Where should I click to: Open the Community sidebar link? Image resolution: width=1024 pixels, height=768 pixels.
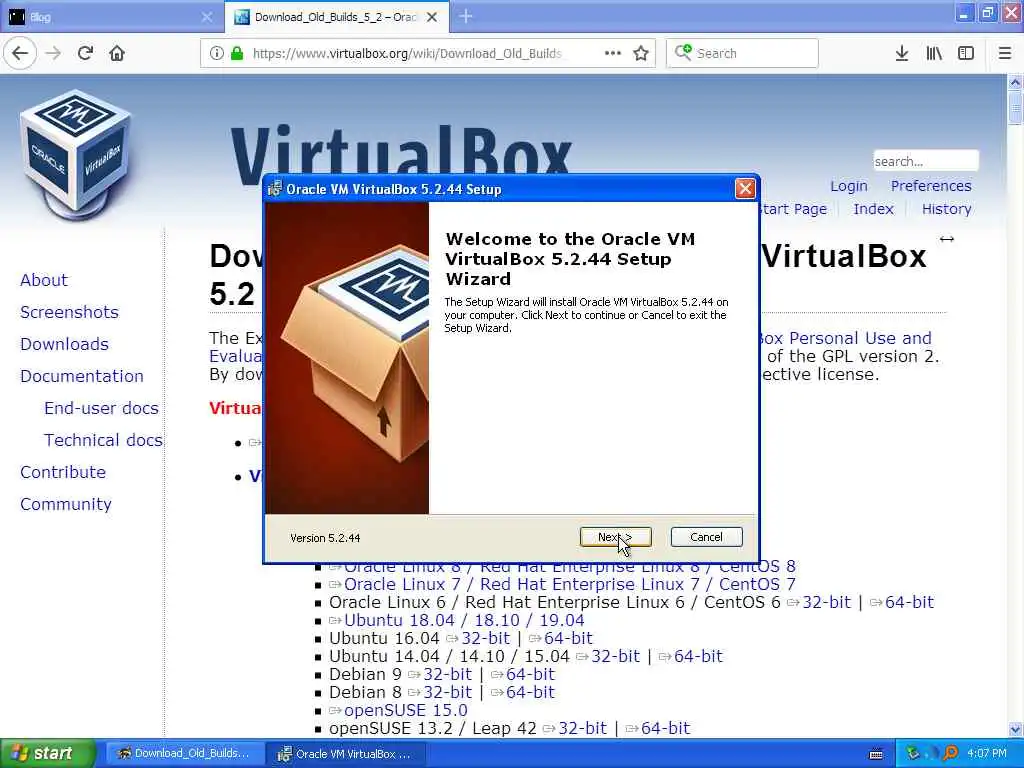pos(65,504)
